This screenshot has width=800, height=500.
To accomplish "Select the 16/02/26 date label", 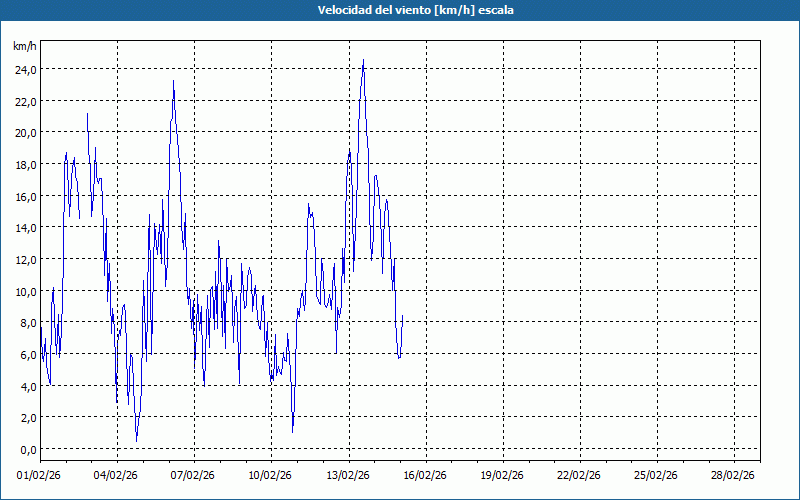I will pos(425,476).
